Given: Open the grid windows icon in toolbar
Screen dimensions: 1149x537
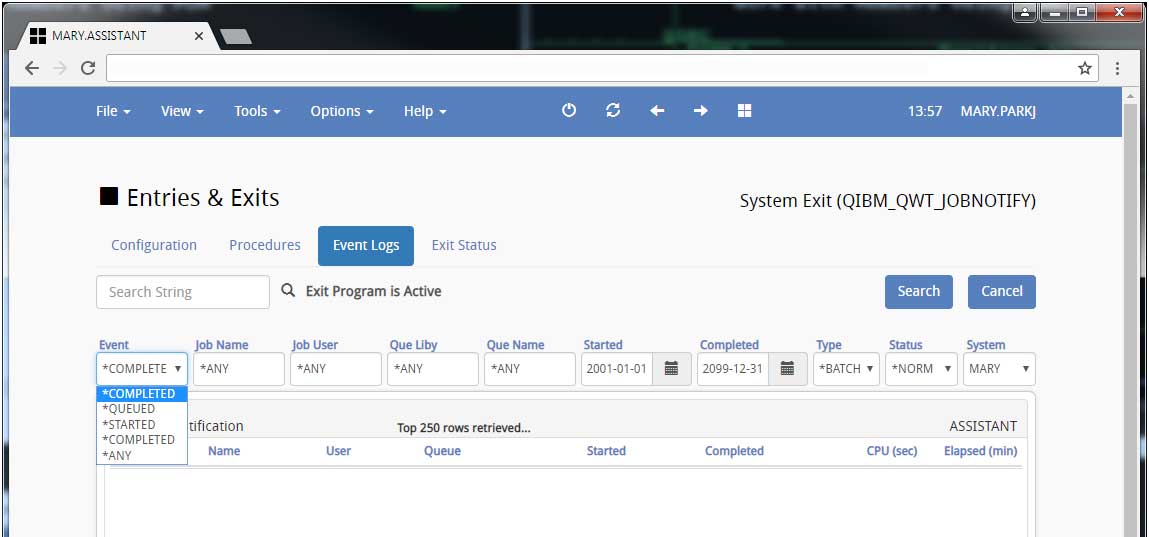Looking at the screenshot, I should 744,111.
